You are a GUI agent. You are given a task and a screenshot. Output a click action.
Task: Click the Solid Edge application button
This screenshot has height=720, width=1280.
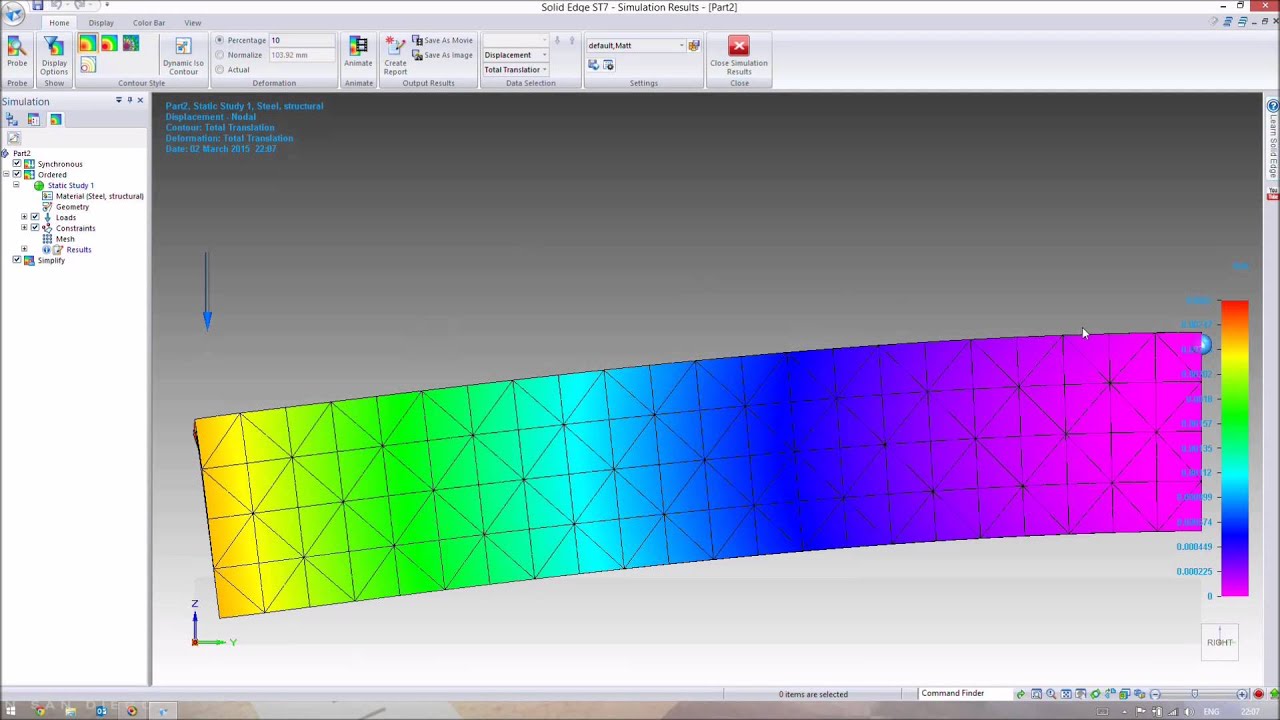(x=13, y=12)
